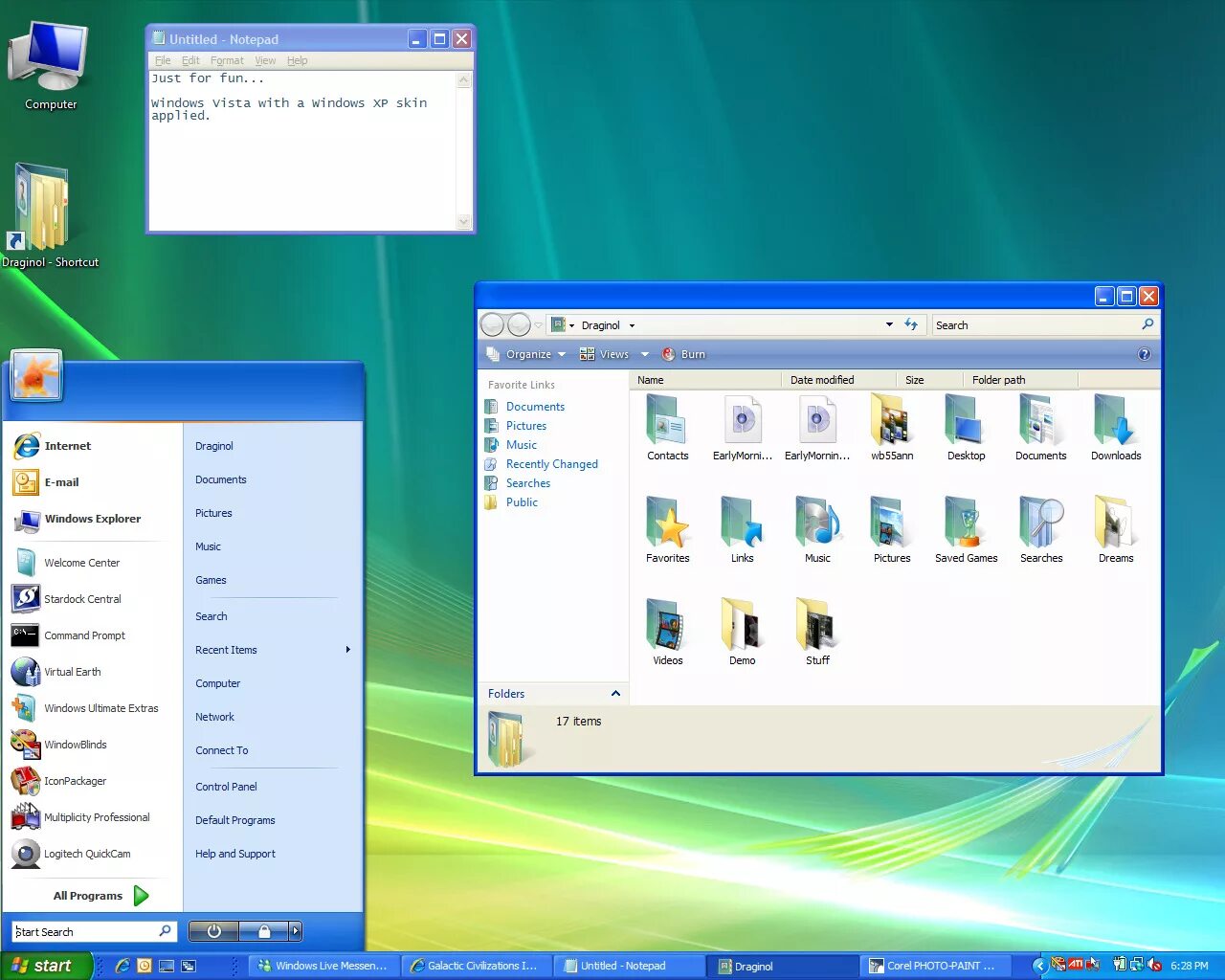Click the lock button in Start menu
Screen dimensions: 1225x980
264,930
